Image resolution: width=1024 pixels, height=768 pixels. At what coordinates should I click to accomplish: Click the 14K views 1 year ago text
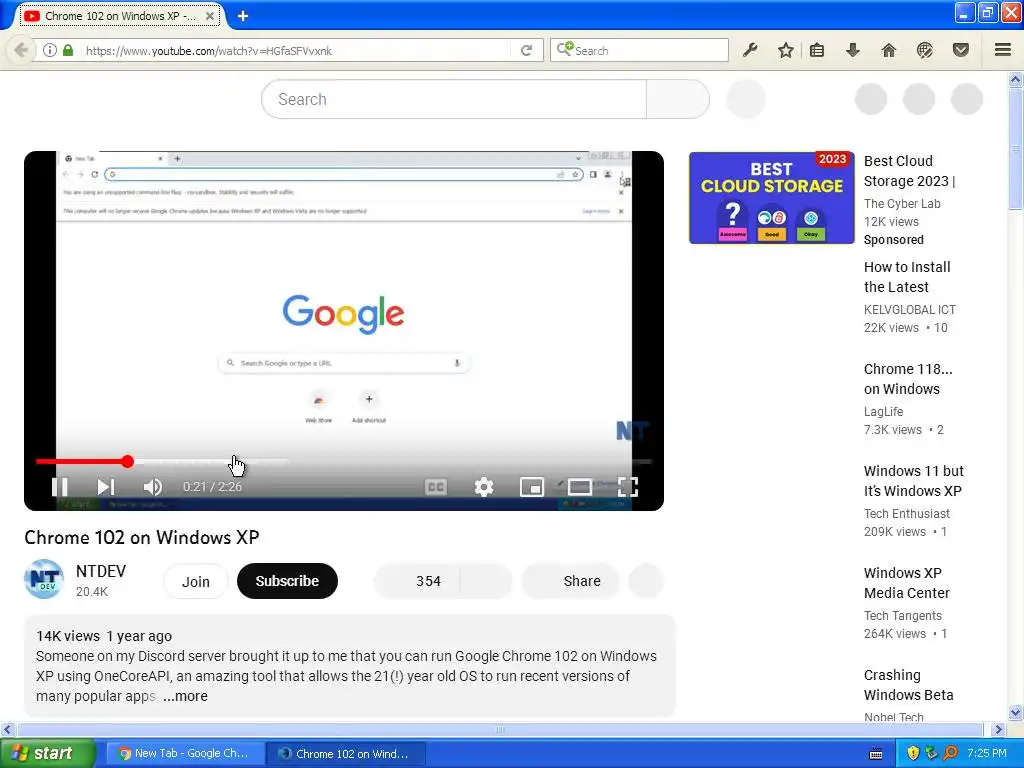tap(104, 636)
